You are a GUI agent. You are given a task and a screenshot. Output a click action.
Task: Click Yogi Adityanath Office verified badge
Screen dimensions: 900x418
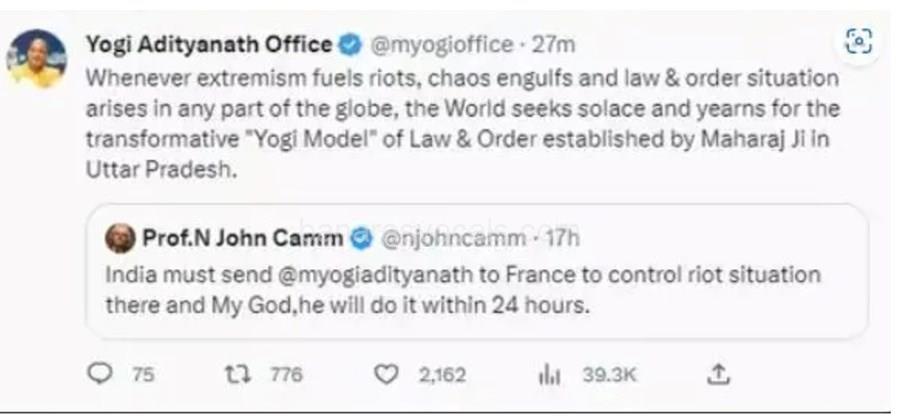coord(349,44)
